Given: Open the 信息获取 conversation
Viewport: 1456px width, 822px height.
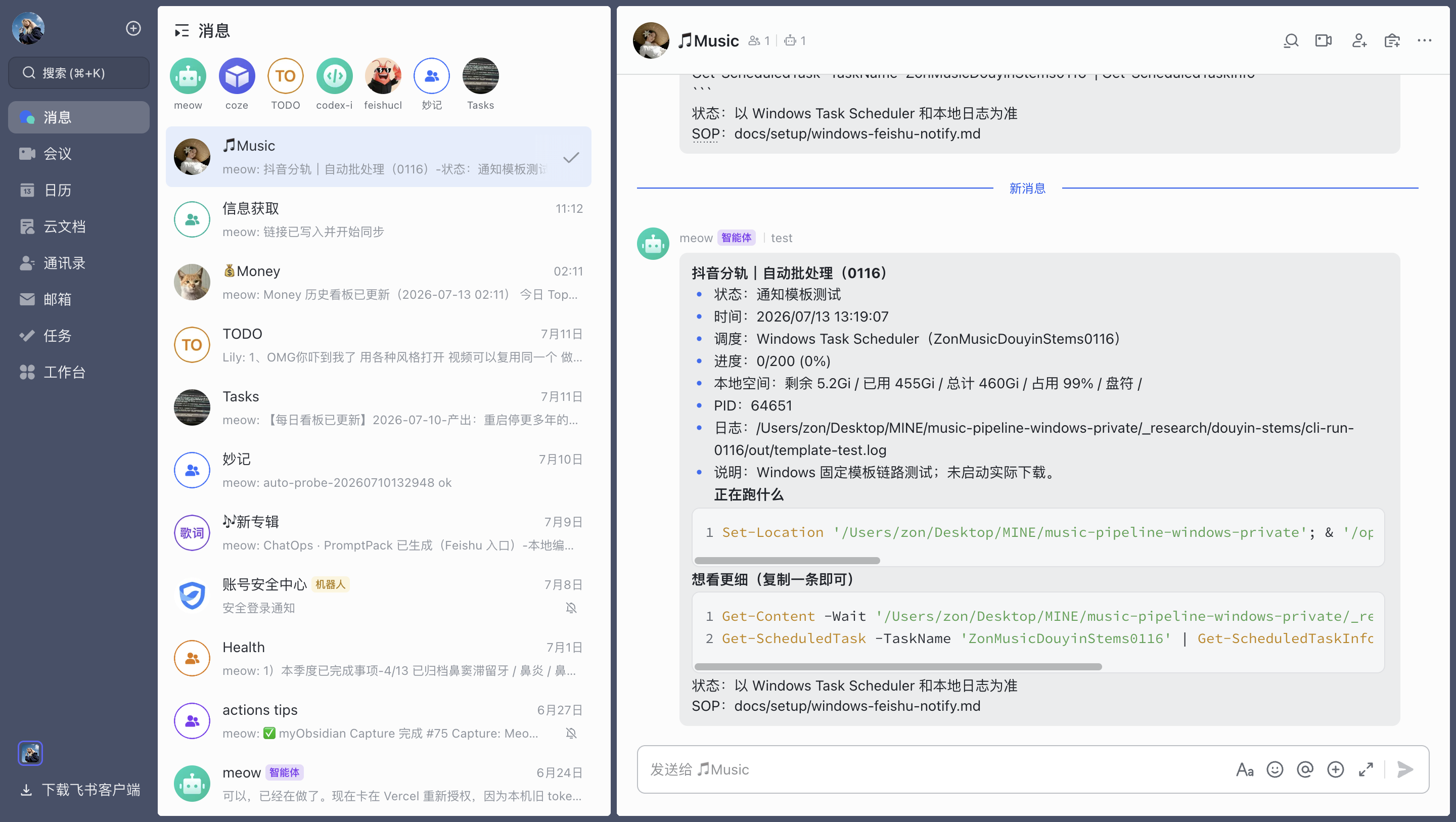Looking at the screenshot, I should (x=379, y=220).
